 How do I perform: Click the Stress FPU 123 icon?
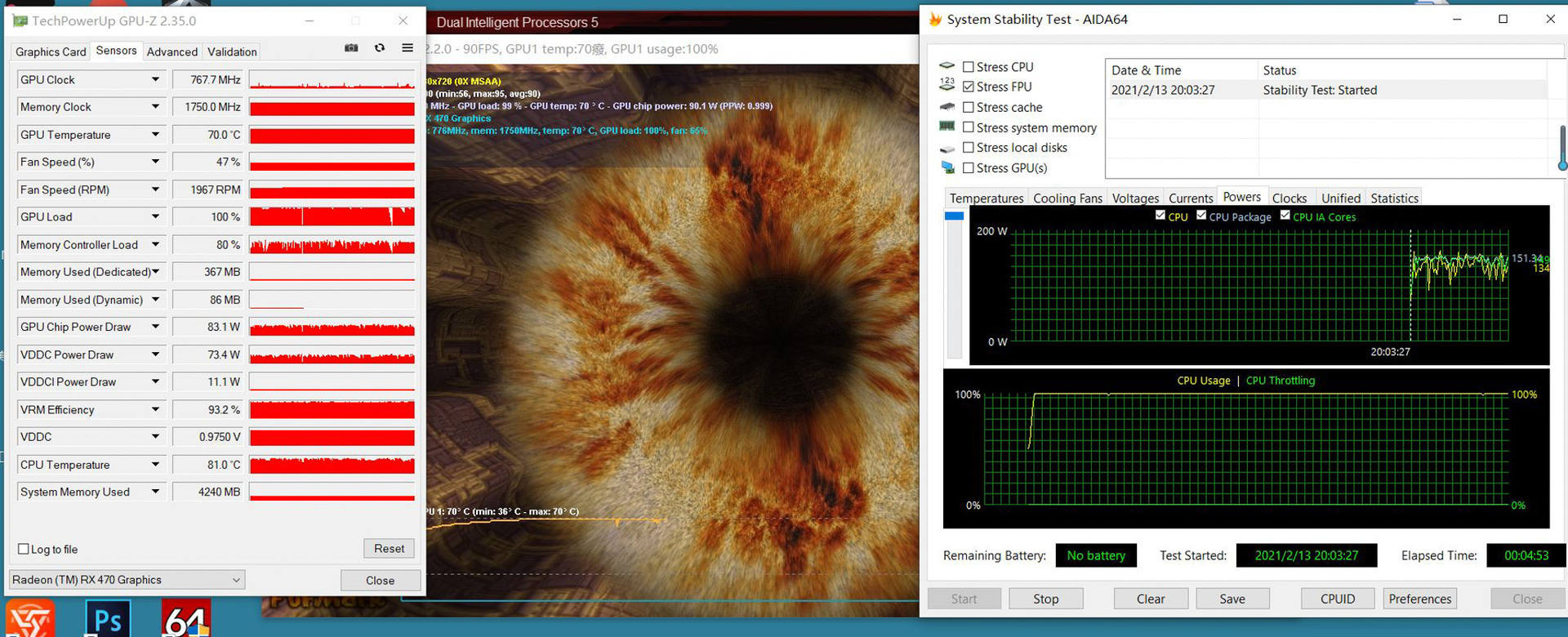(x=947, y=83)
